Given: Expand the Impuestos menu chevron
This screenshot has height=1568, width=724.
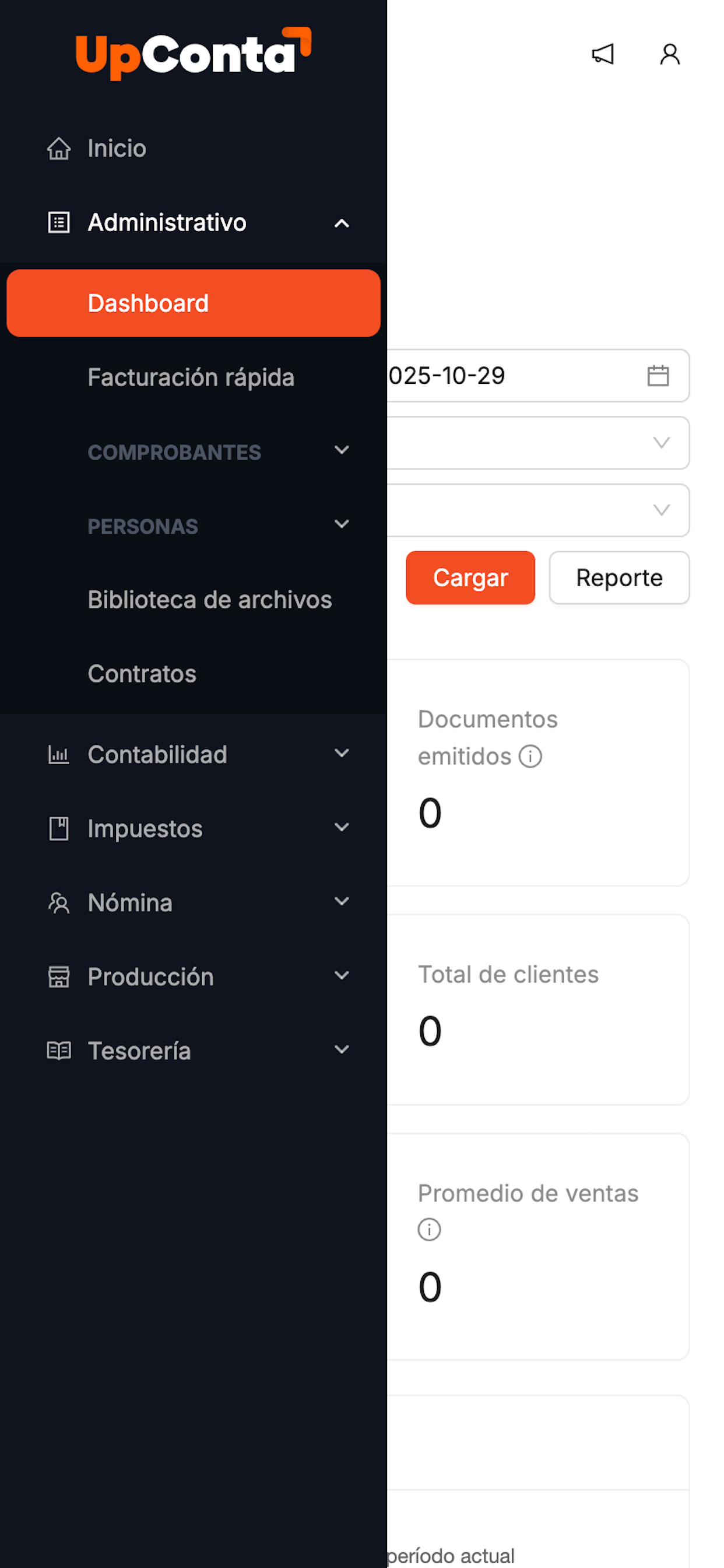Looking at the screenshot, I should click(x=342, y=828).
